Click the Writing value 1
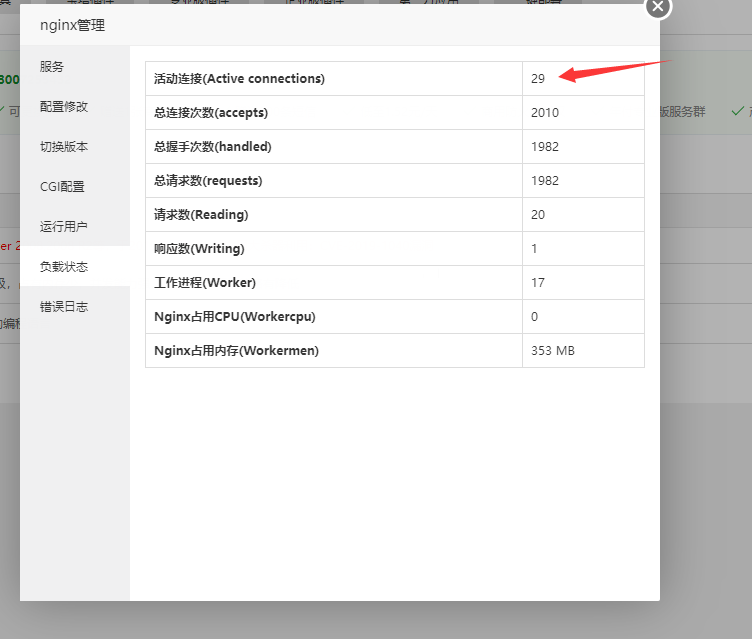 click(534, 249)
